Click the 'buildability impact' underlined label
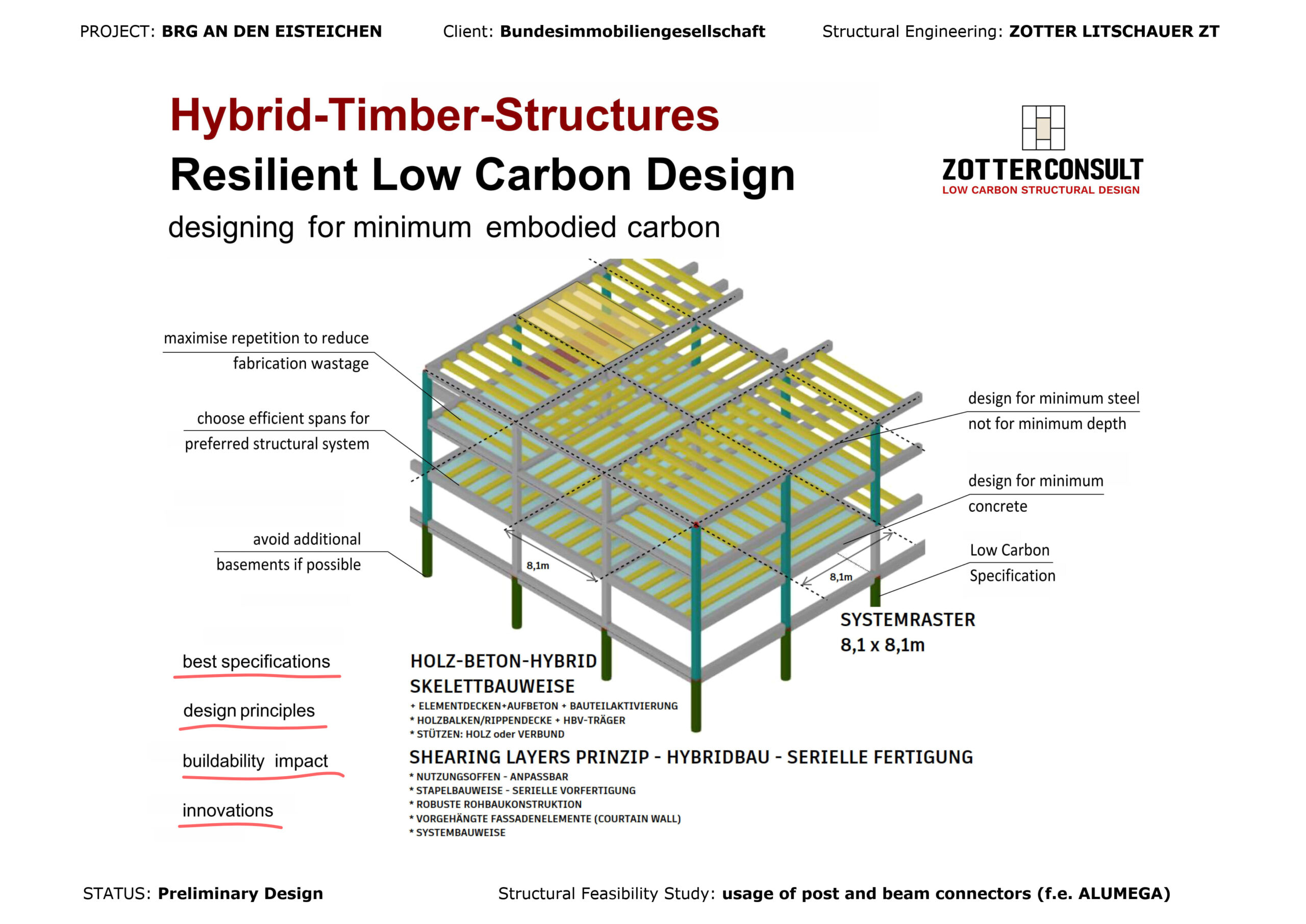 255,761
